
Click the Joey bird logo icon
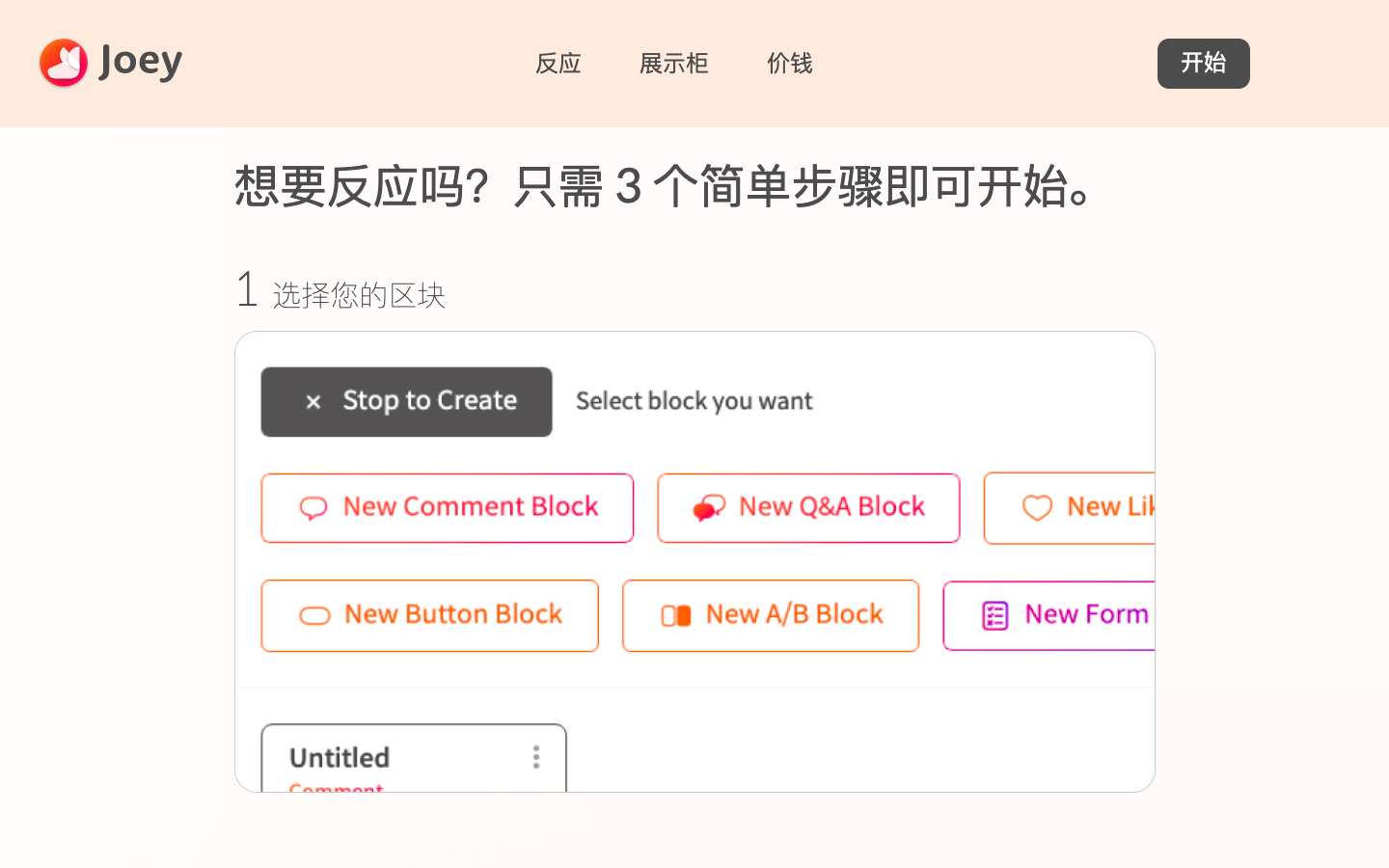(64, 63)
